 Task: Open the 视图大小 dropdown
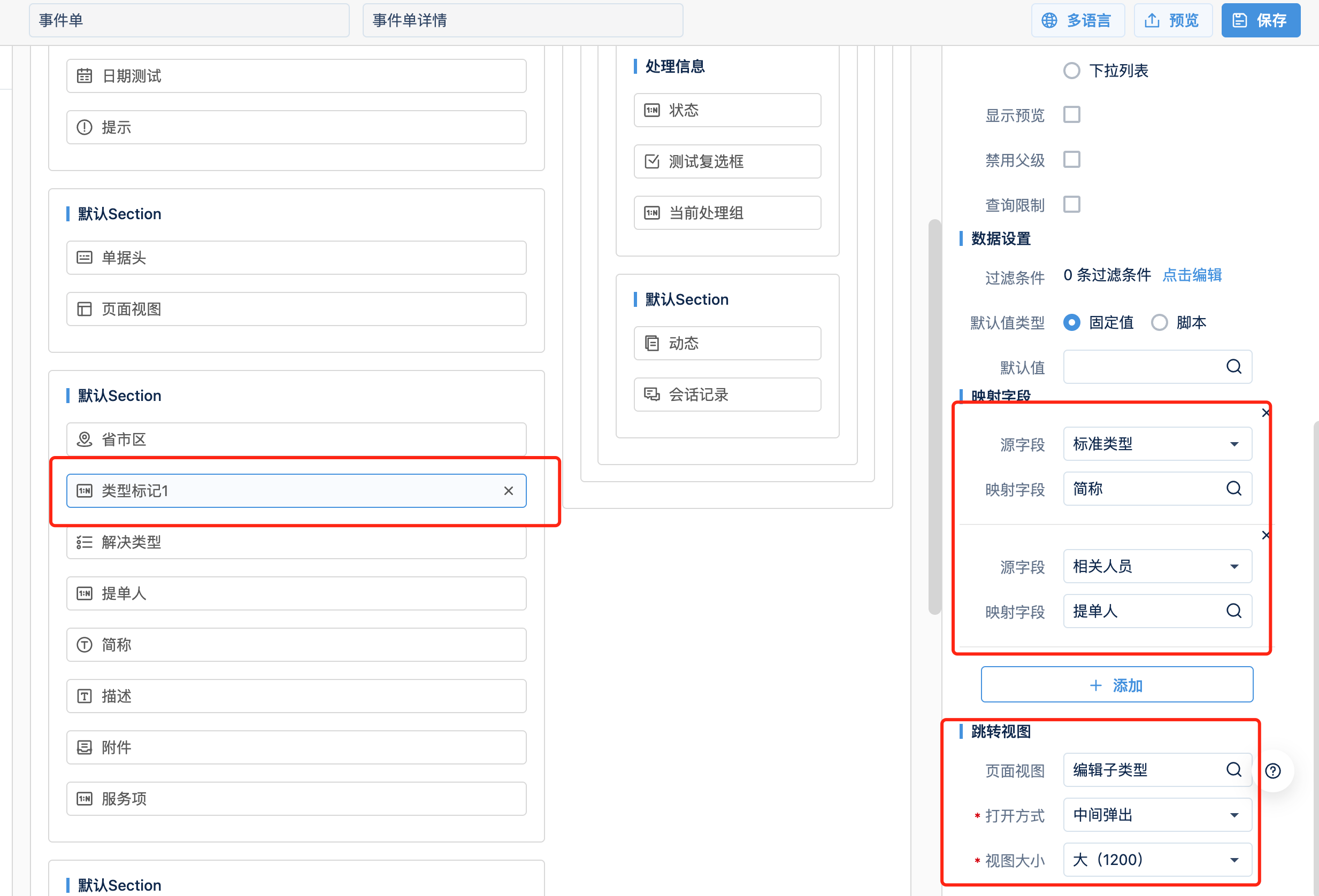[1157, 860]
